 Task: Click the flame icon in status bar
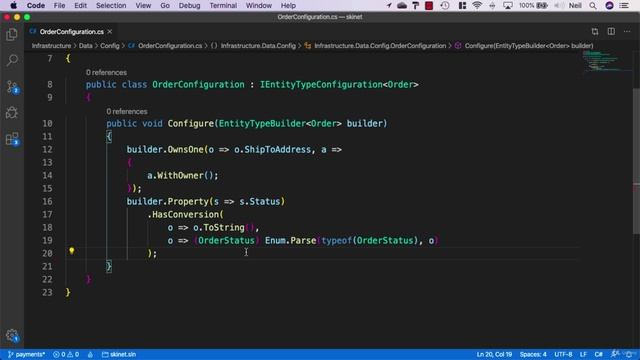90,354
